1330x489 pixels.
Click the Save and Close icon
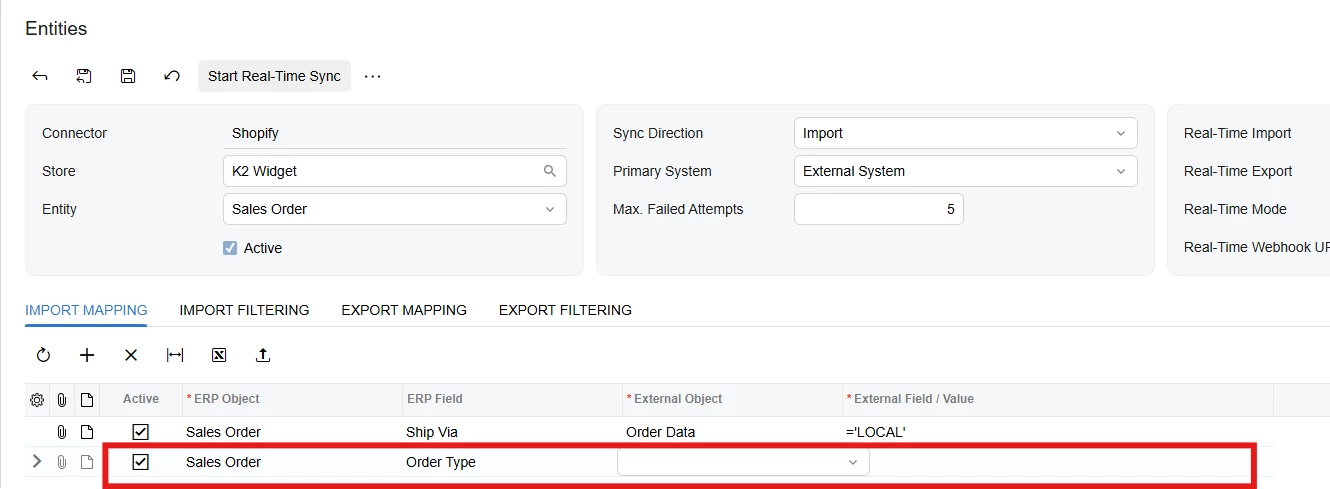point(84,76)
